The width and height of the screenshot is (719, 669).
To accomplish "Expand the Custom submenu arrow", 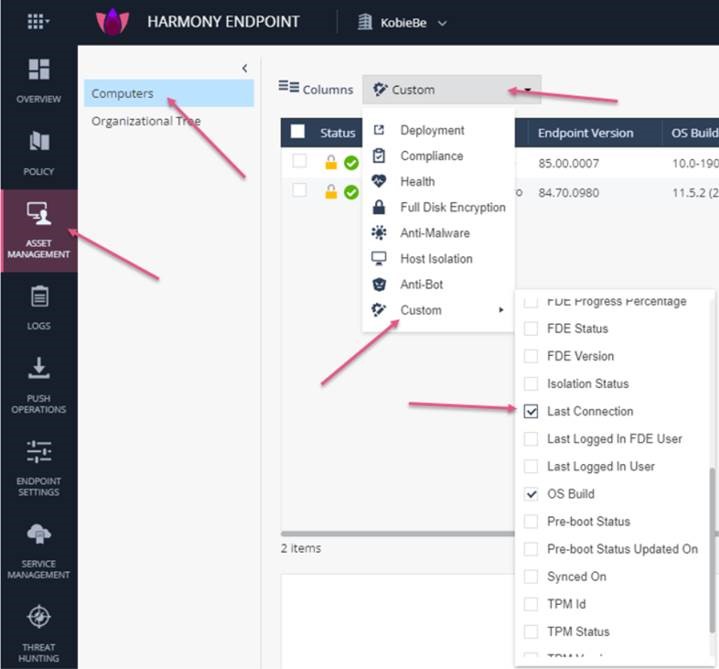I will (501, 310).
